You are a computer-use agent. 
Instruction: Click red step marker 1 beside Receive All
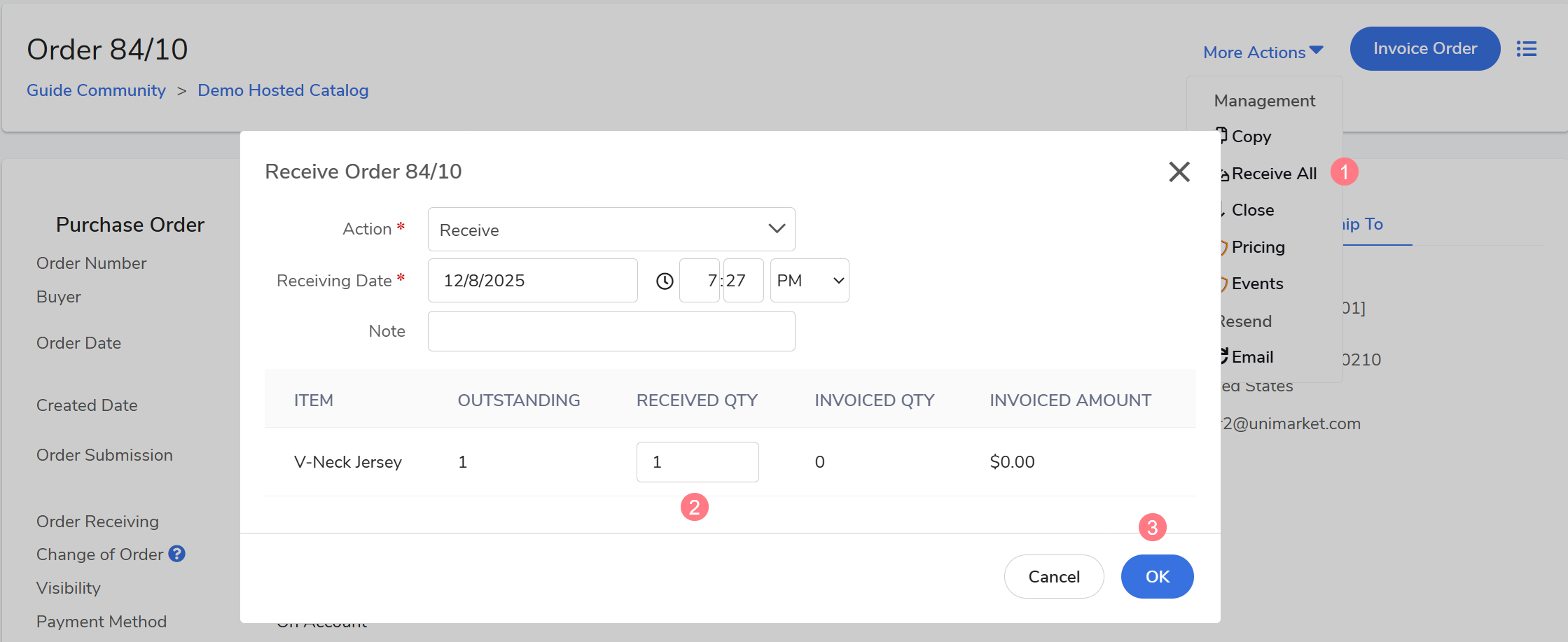point(1344,172)
